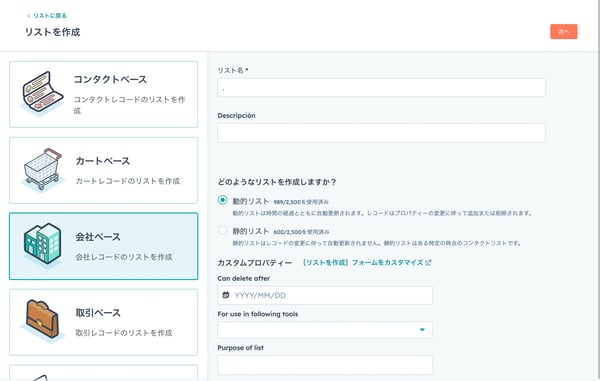
Task: Click 989/2,500を使用済み usage text
Action: (x=301, y=202)
